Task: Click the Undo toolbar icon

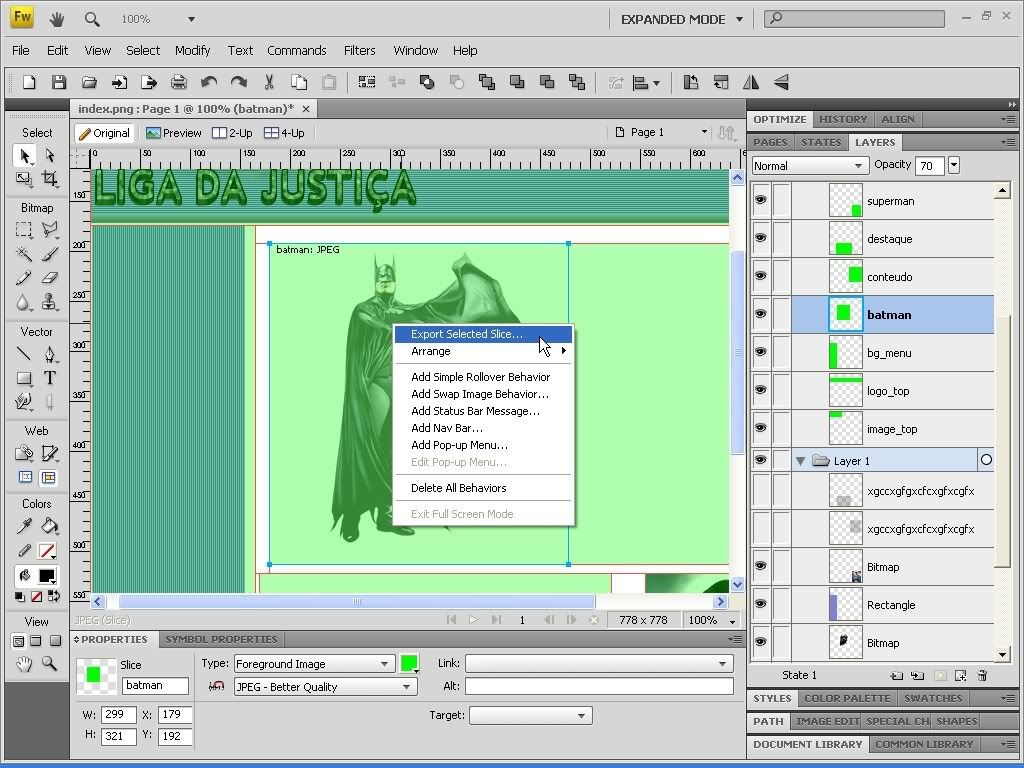Action: [x=209, y=82]
